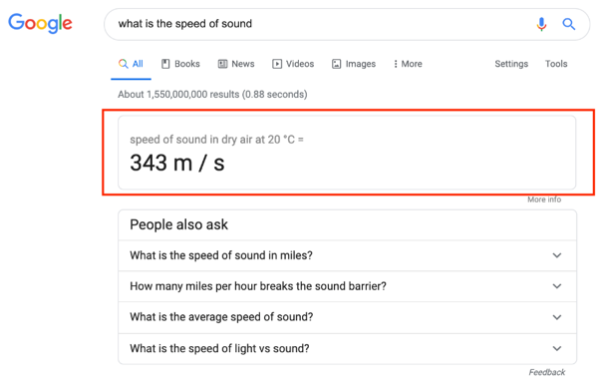The height and width of the screenshot is (384, 600).
Task: Click the blue magnifying glass search icon
Action: pos(569,24)
